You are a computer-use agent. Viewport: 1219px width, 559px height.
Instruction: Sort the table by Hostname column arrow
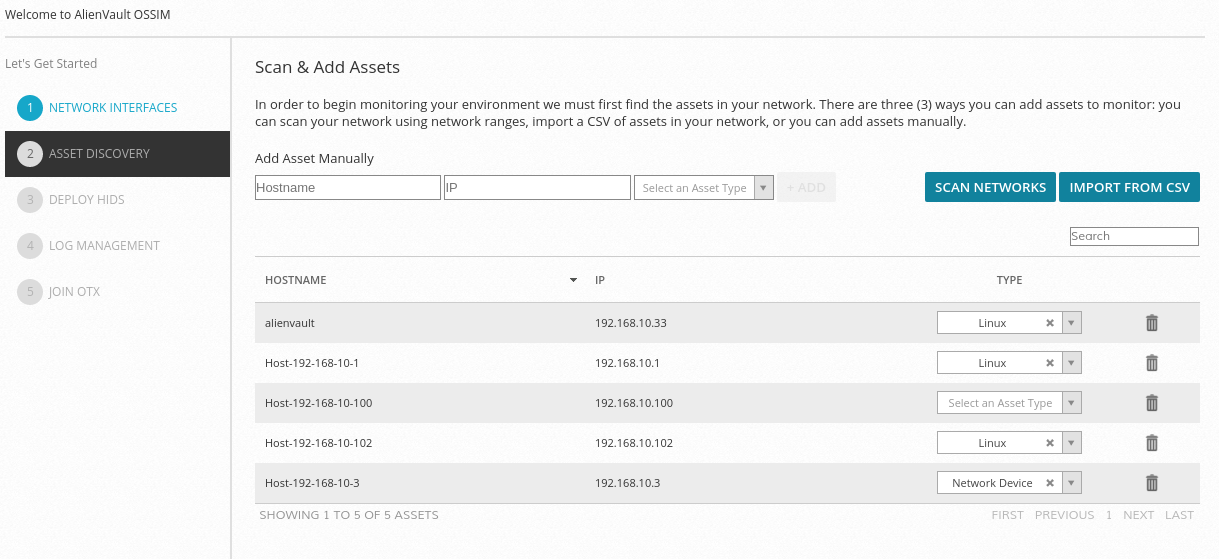(x=573, y=280)
